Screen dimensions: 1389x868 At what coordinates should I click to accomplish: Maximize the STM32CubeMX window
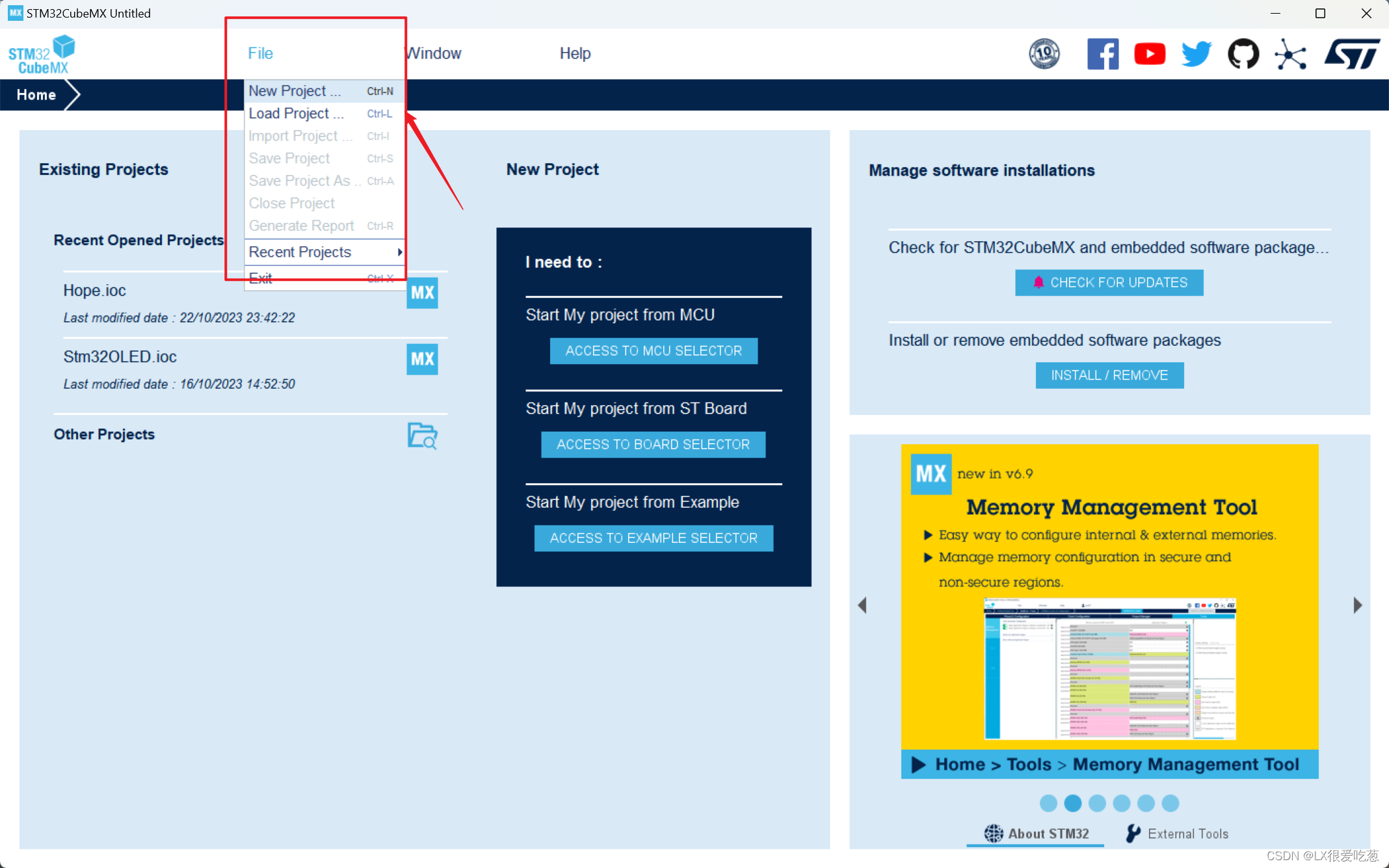1320,13
